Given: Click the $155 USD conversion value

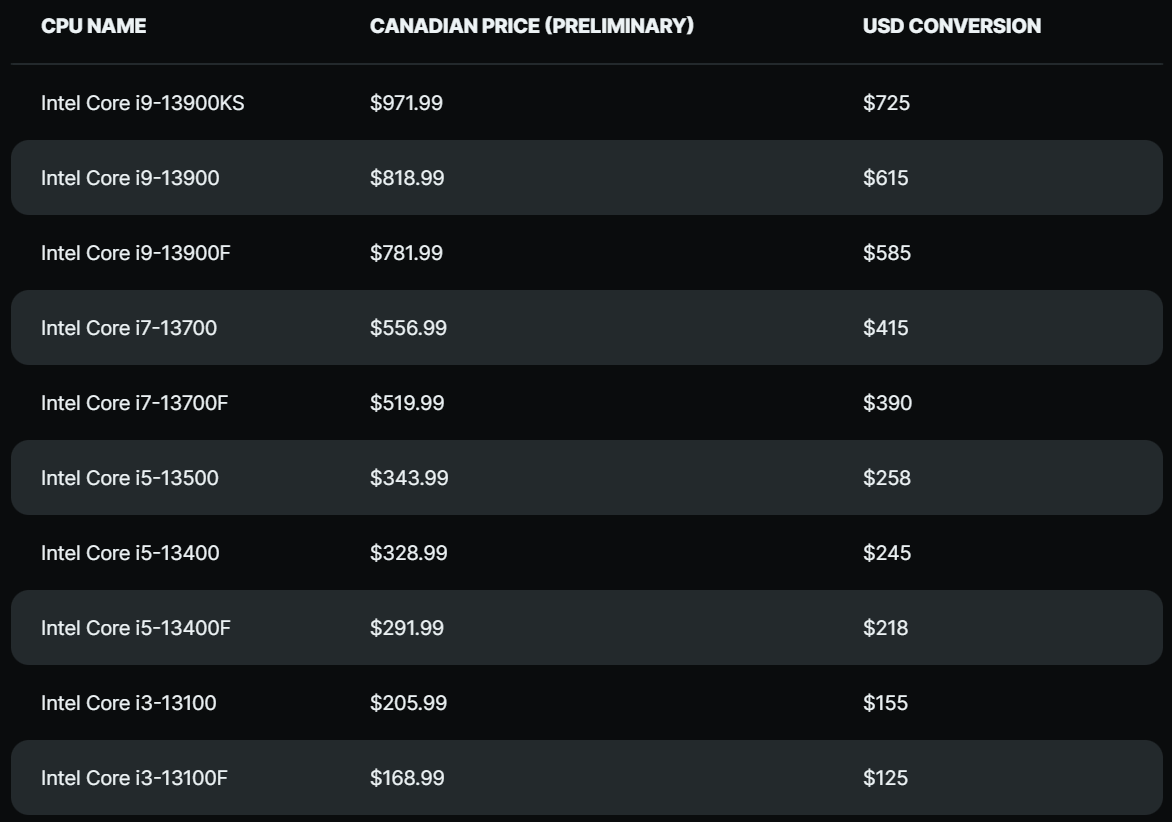Looking at the screenshot, I should [885, 703].
